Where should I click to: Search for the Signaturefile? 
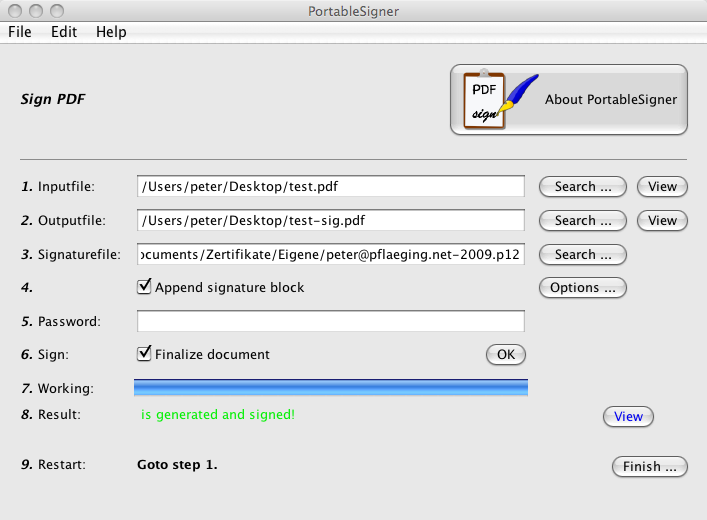tap(583, 255)
